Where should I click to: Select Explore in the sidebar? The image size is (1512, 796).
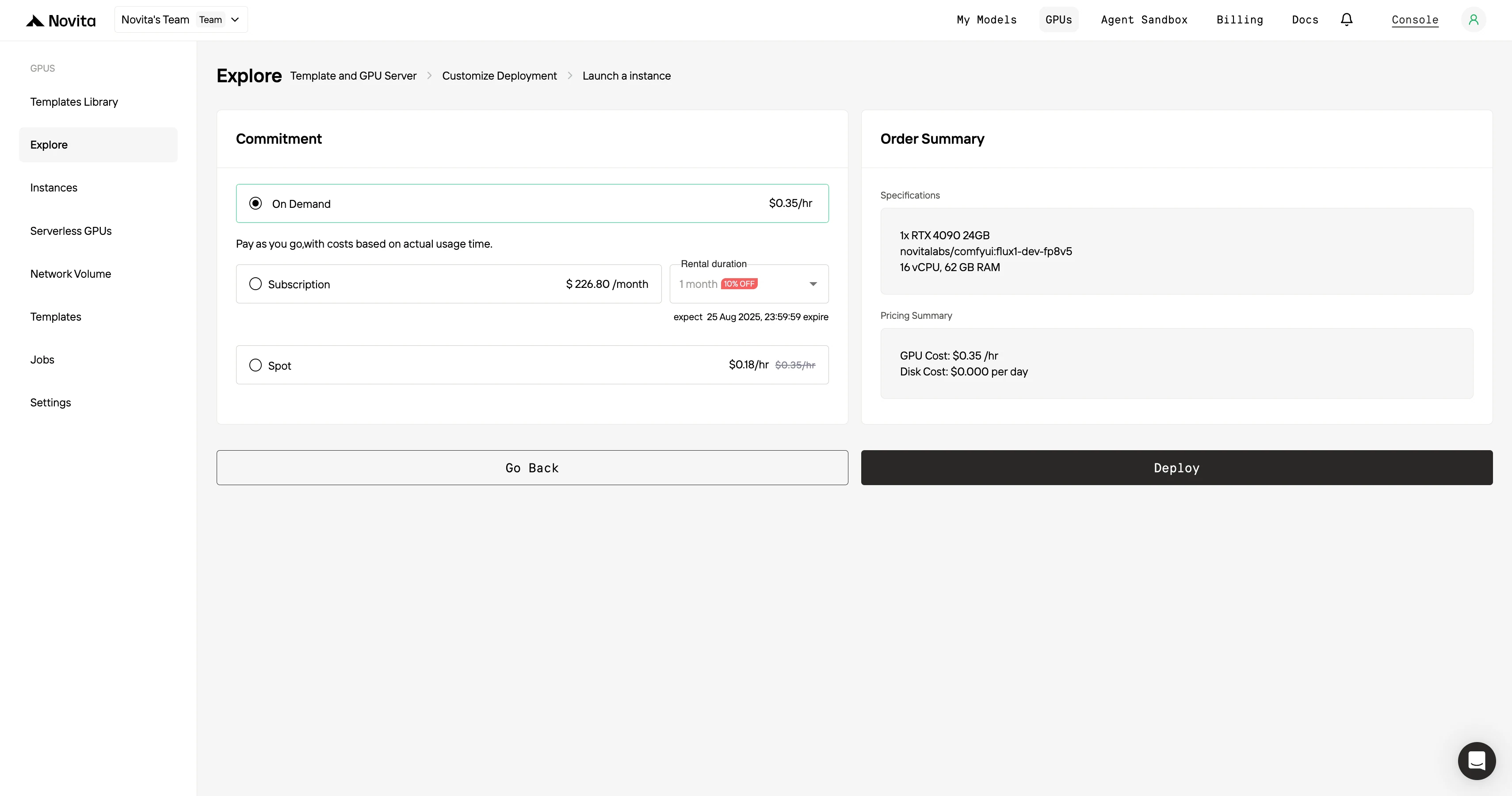click(98, 145)
